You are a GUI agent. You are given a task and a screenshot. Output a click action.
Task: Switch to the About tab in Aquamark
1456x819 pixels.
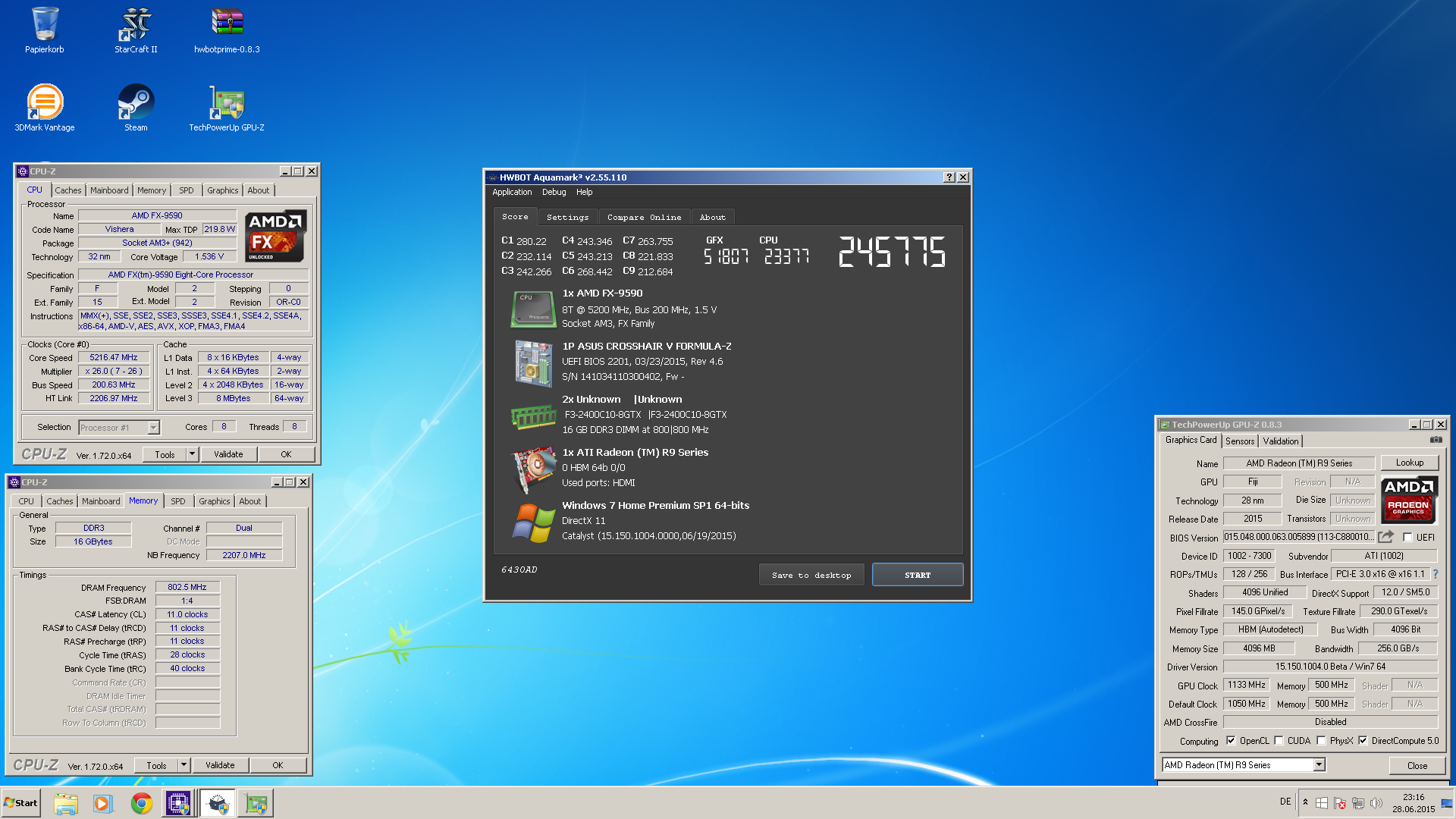coord(712,218)
